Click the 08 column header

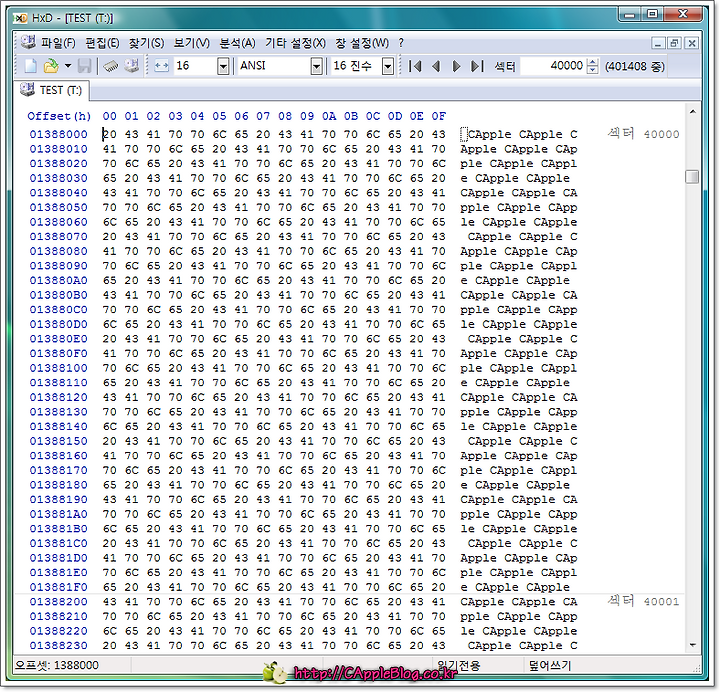pos(285,116)
